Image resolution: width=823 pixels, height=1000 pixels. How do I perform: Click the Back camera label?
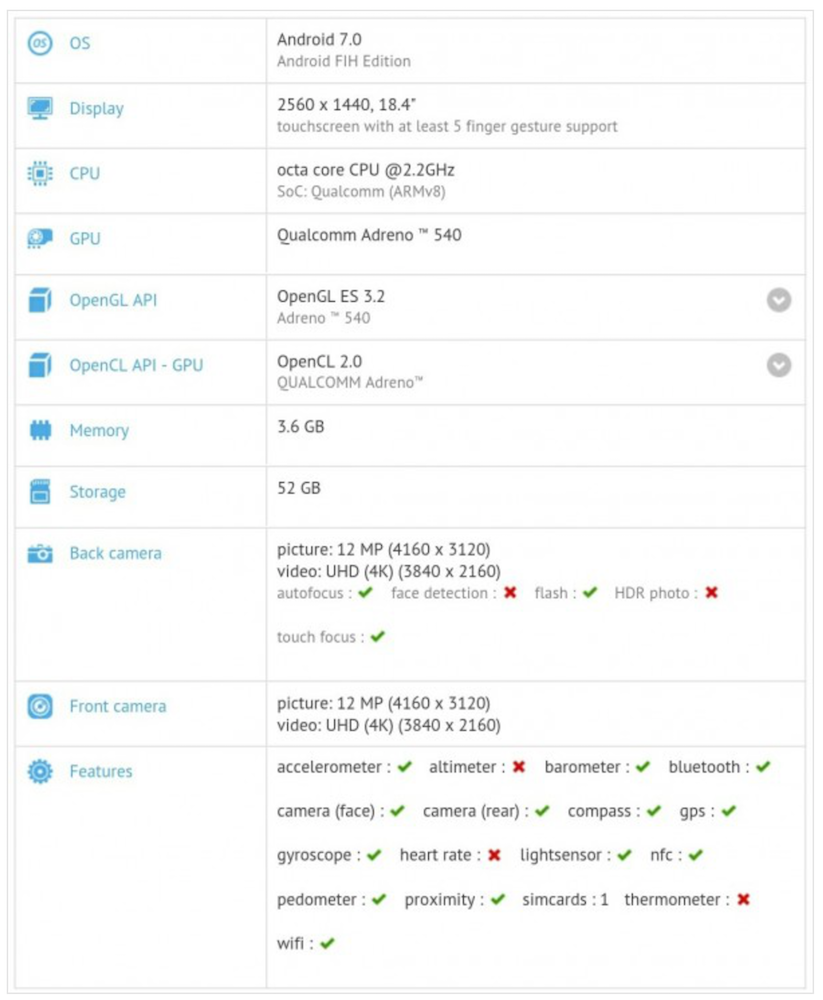click(115, 553)
